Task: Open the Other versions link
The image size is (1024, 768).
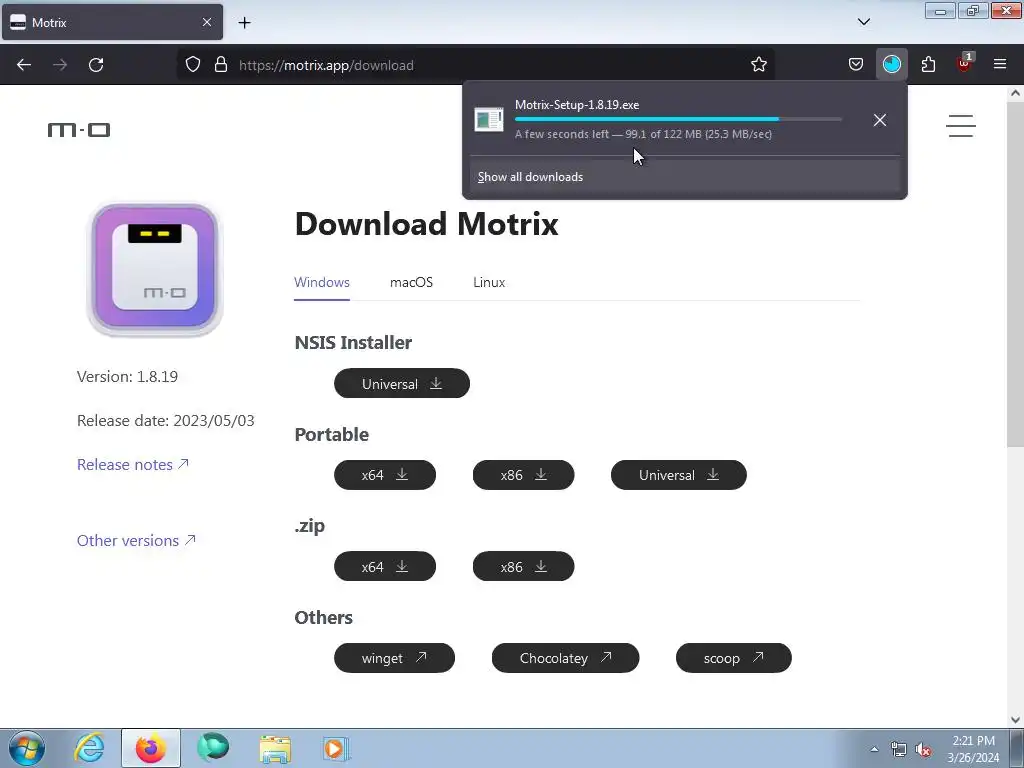Action: click(136, 541)
